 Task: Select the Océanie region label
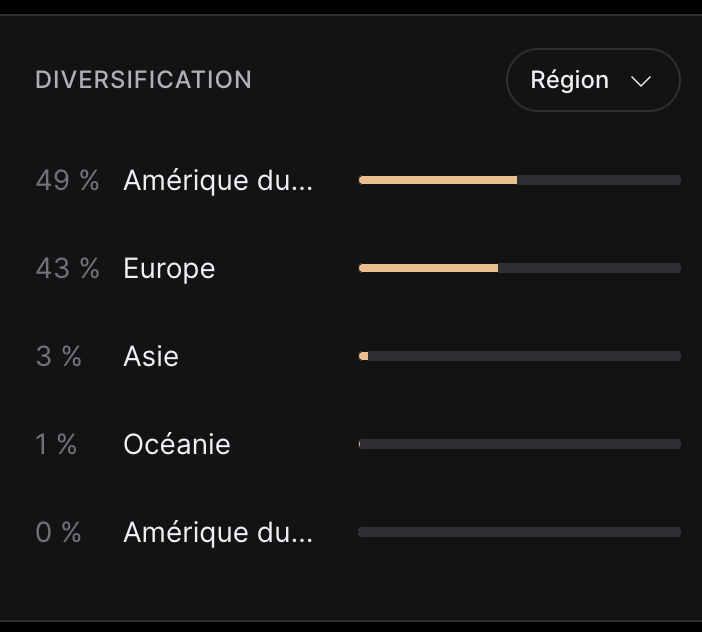coord(177,444)
